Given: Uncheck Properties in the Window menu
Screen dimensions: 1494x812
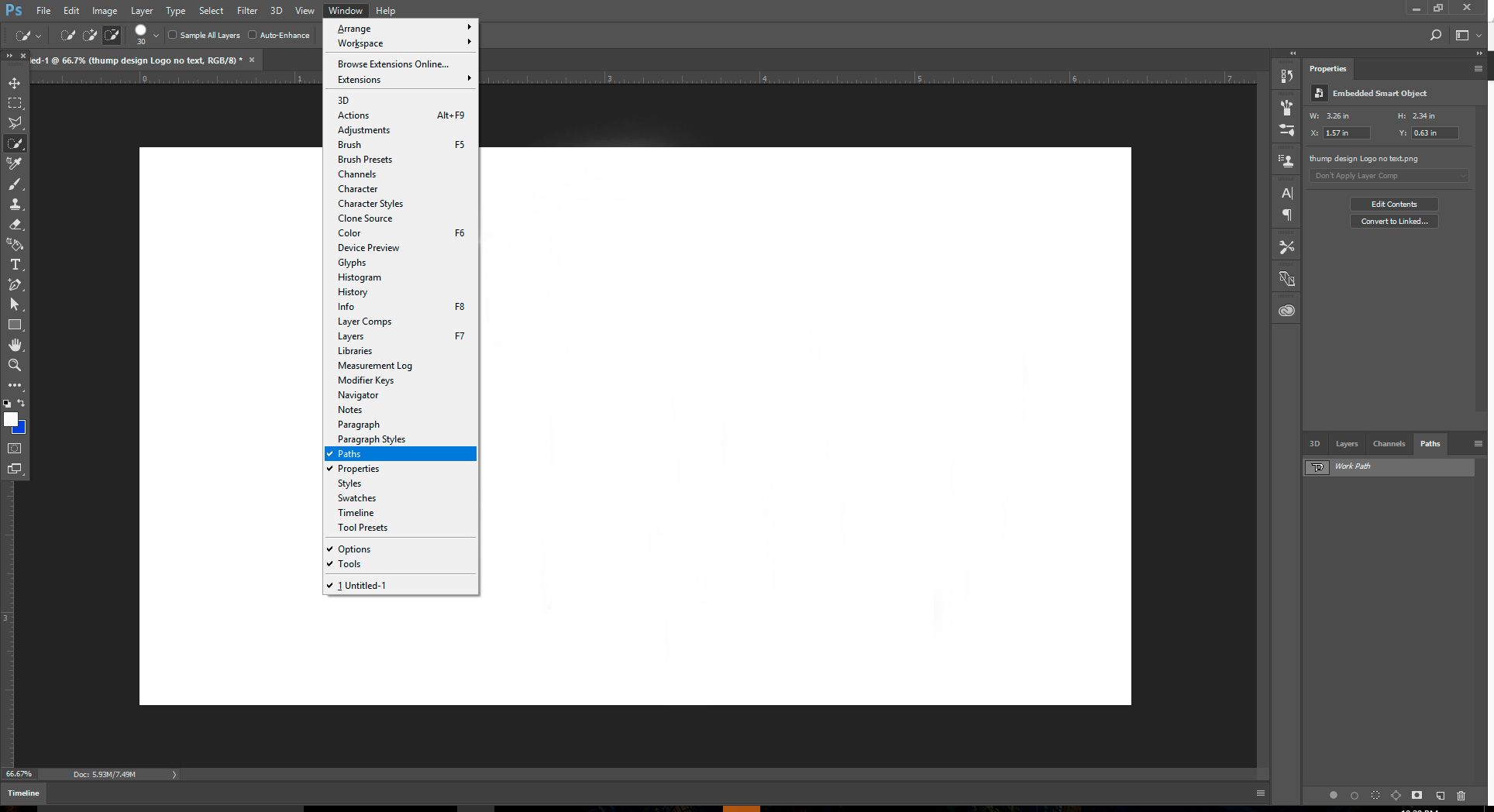Looking at the screenshot, I should point(358,468).
